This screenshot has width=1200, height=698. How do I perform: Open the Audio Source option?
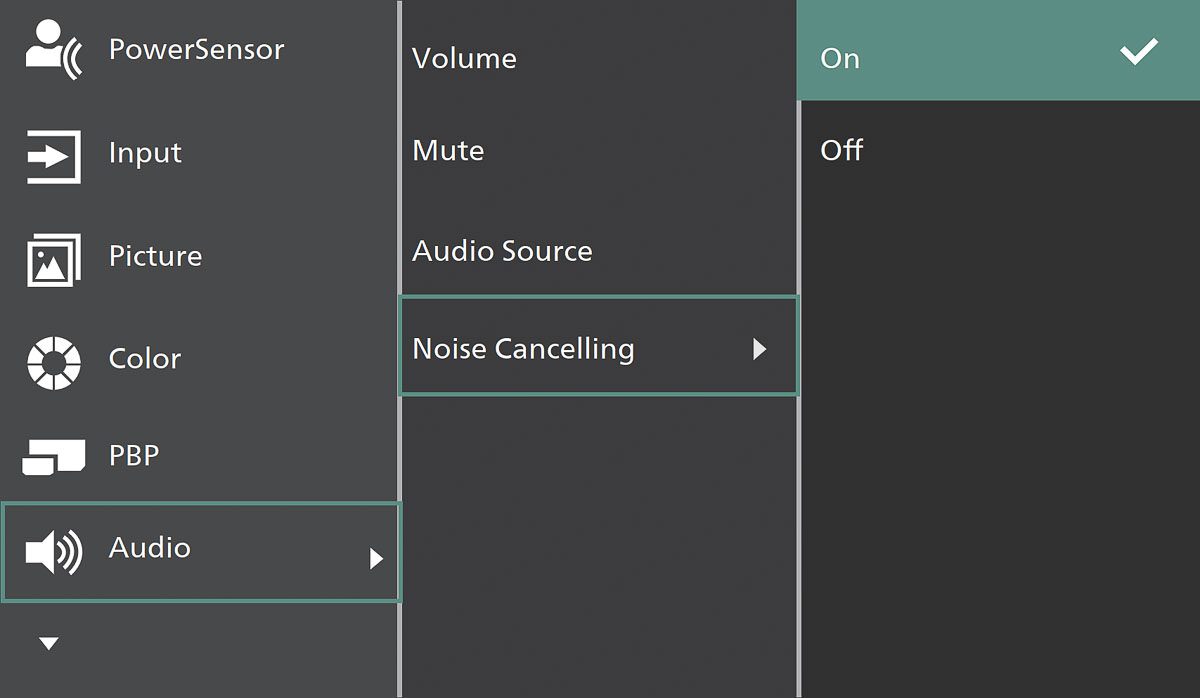point(502,251)
